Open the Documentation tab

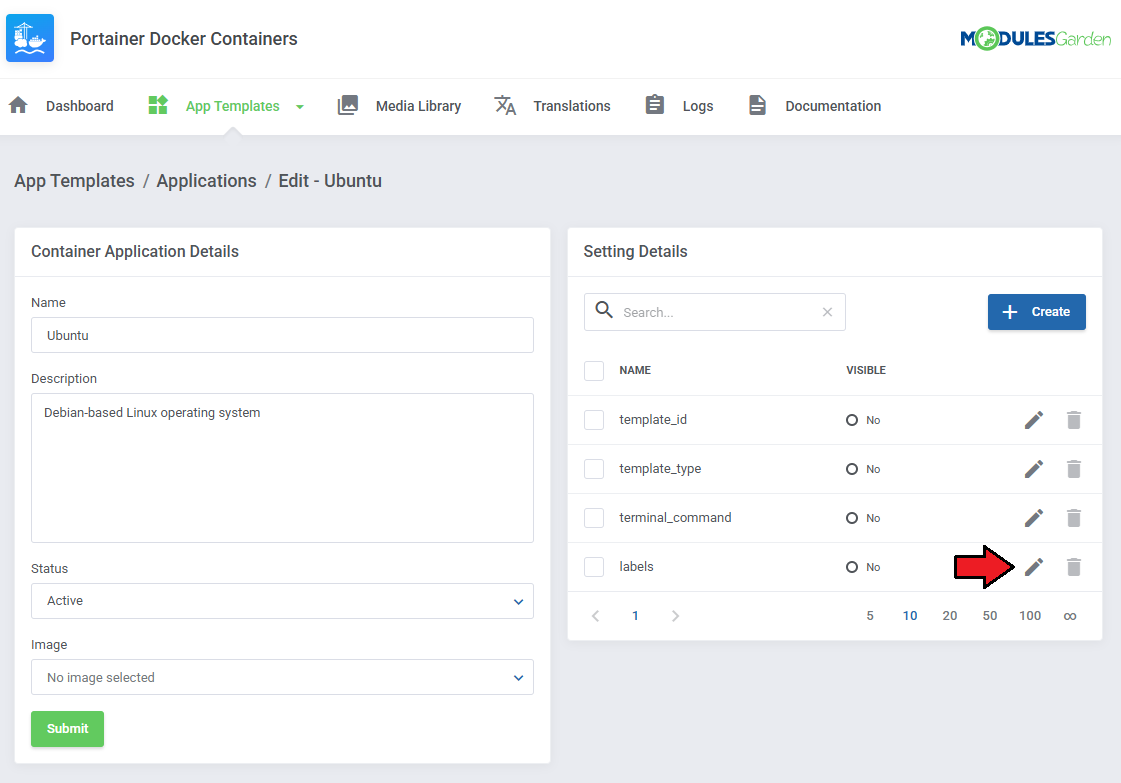click(833, 106)
